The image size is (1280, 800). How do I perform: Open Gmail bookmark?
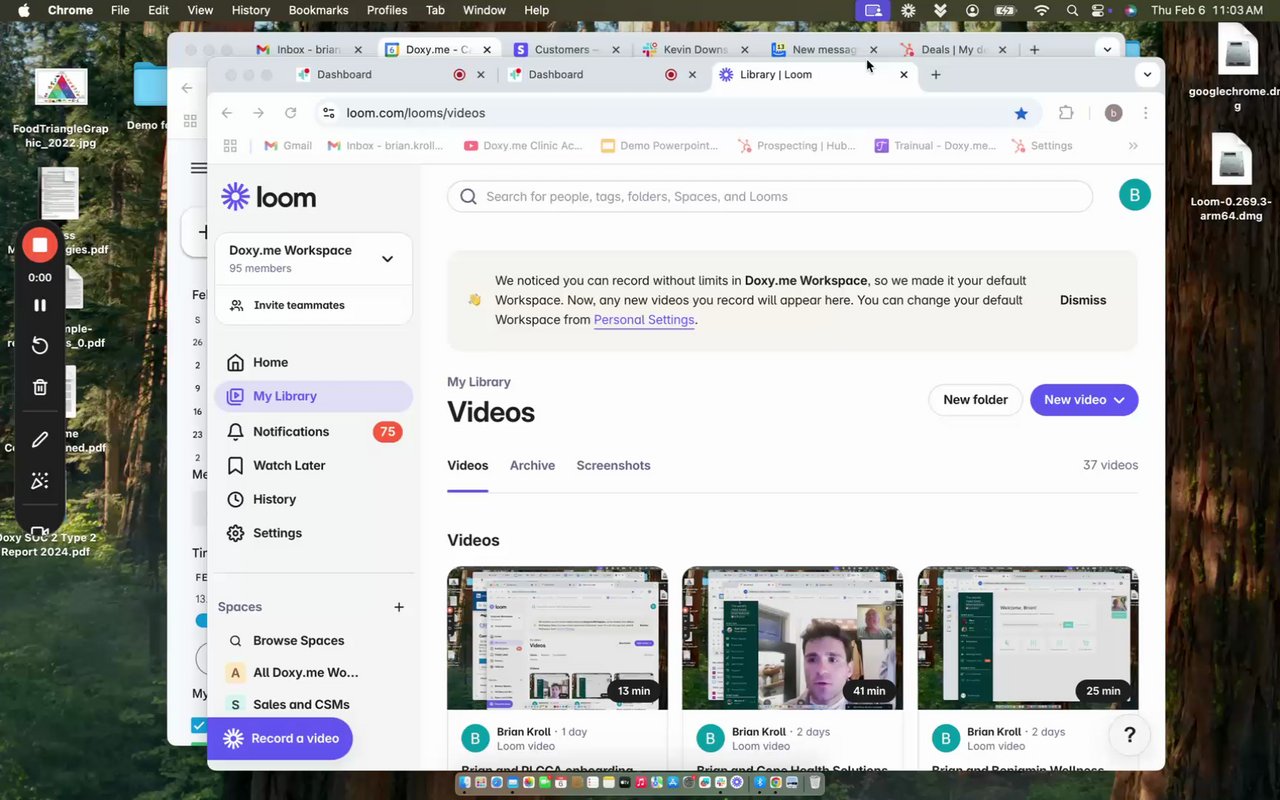click(x=288, y=146)
